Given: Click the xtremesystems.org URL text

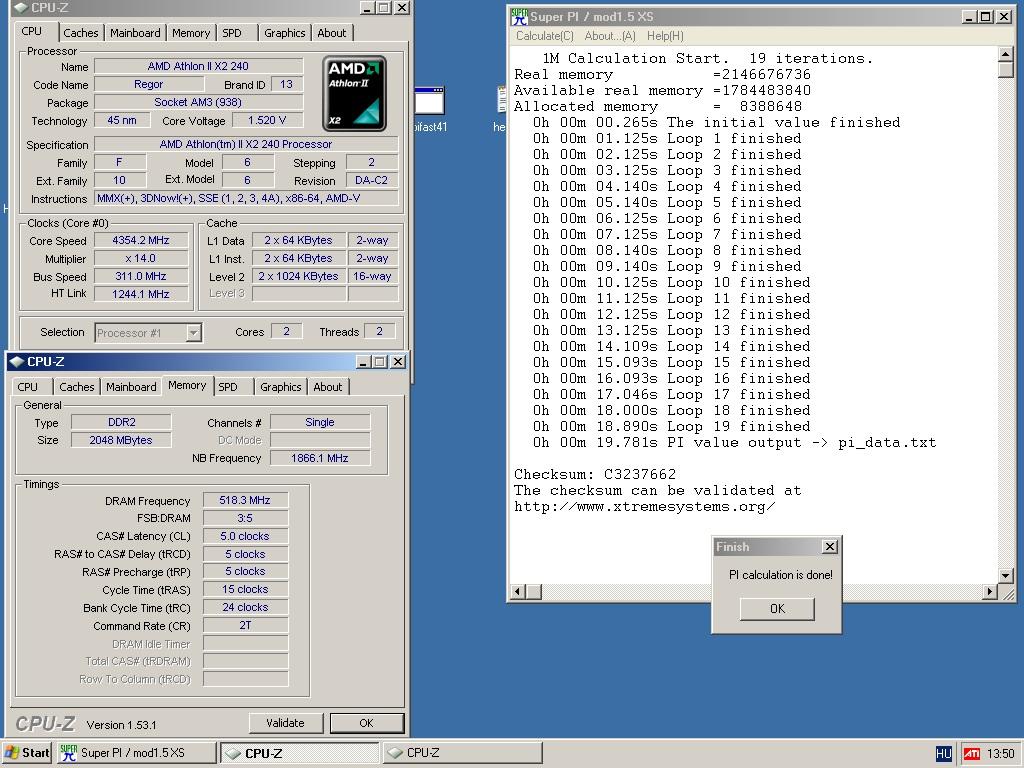Looking at the screenshot, I should pos(645,506).
